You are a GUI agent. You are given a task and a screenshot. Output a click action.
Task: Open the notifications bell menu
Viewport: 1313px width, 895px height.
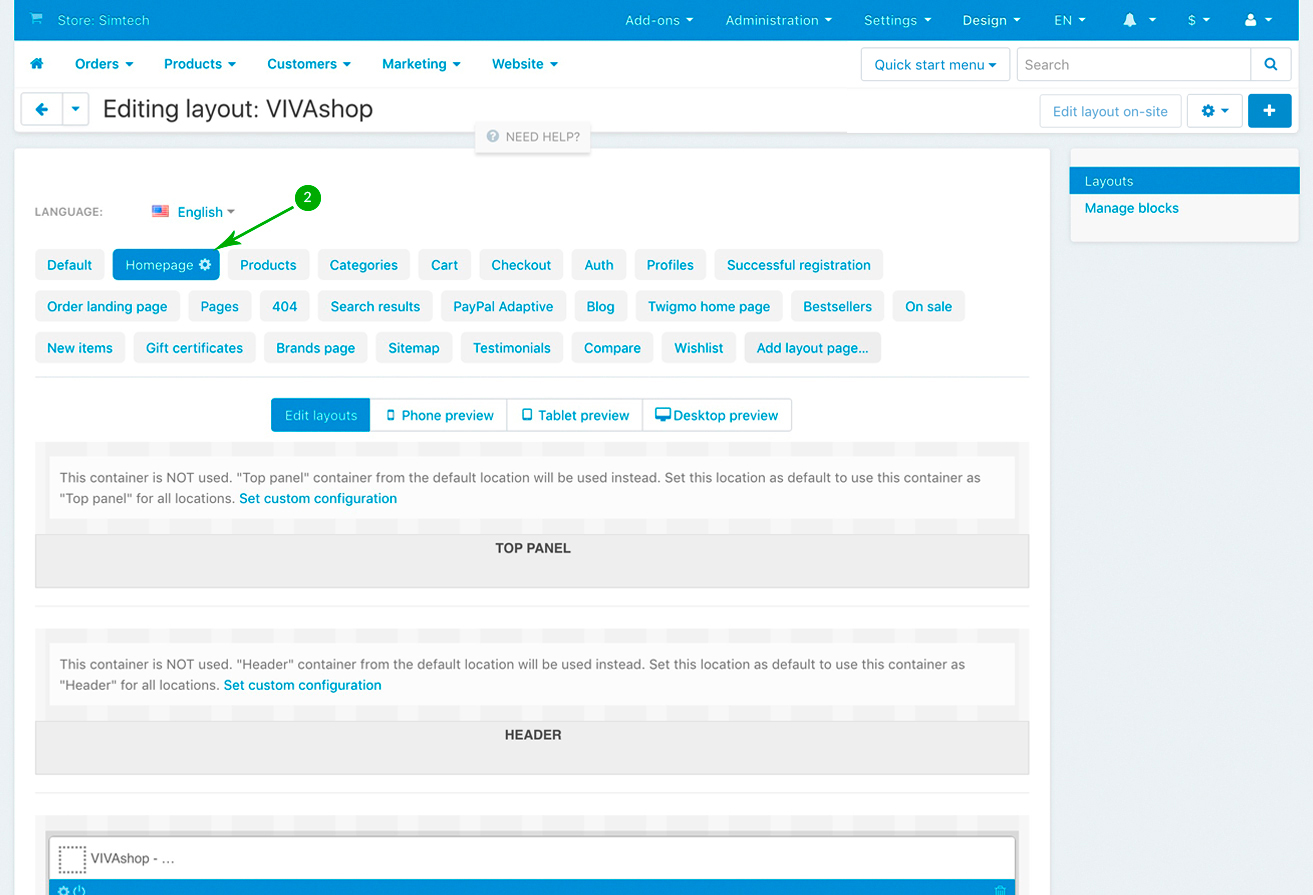(1139, 20)
